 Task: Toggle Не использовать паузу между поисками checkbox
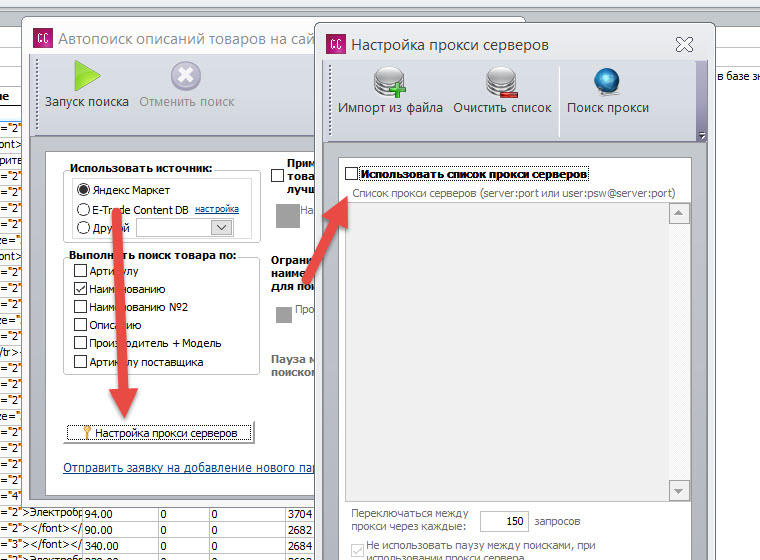tap(357, 550)
